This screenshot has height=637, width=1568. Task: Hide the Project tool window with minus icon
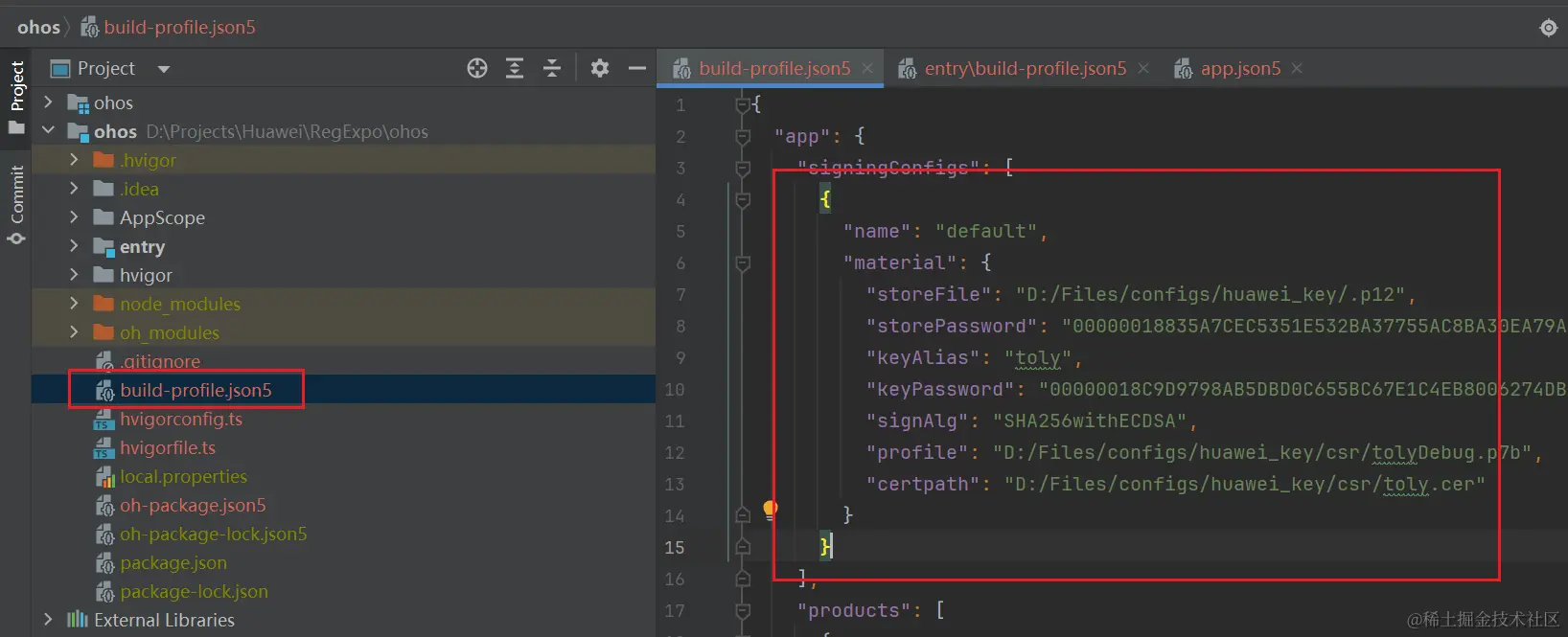click(x=637, y=68)
